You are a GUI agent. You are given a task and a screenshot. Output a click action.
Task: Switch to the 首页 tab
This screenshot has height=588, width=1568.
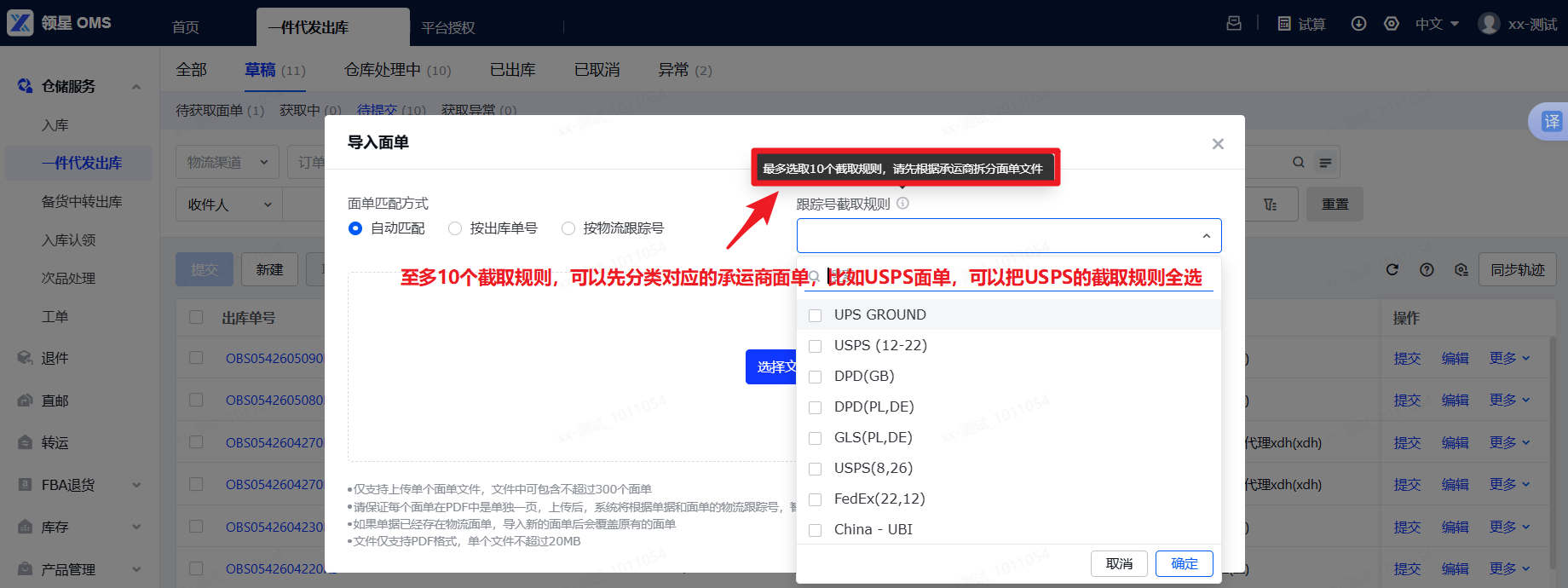186,27
